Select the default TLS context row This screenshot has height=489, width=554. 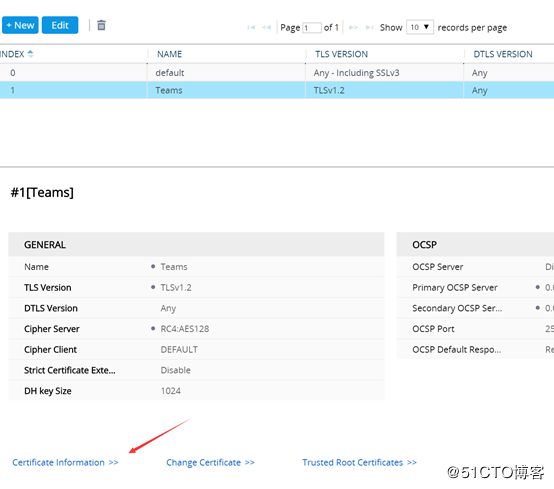tap(277, 73)
